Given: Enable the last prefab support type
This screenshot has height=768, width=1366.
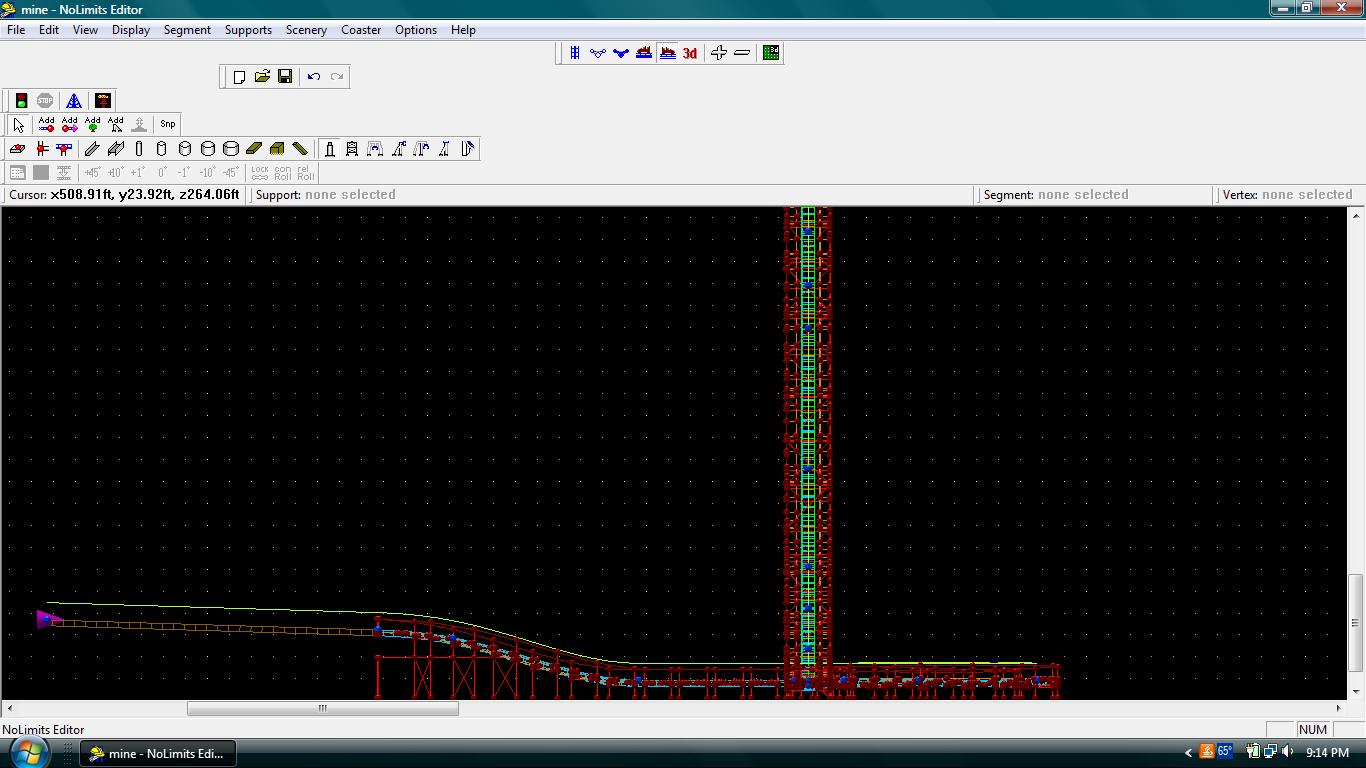Looking at the screenshot, I should [x=467, y=149].
